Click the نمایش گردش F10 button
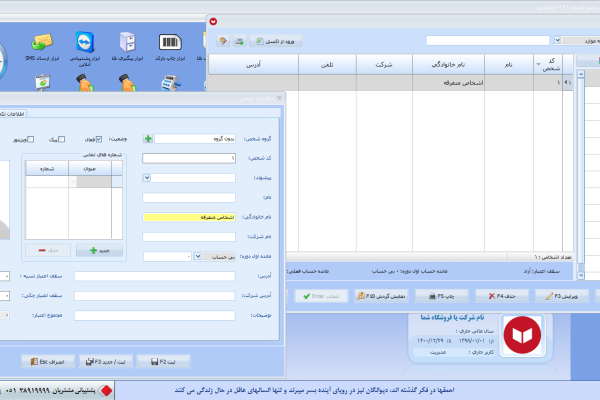This screenshot has width=600, height=400. (x=382, y=296)
